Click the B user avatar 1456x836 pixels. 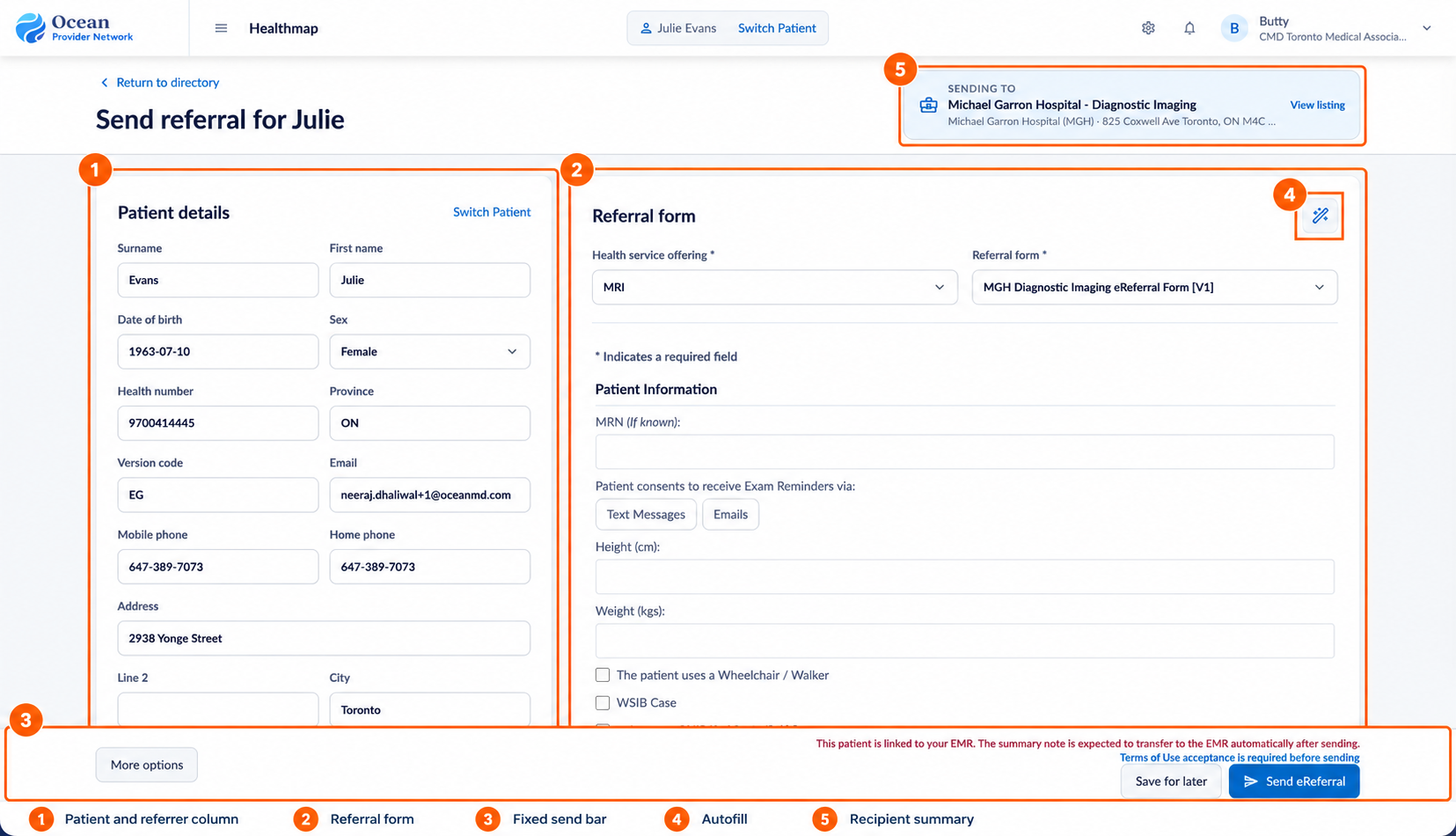(x=1234, y=28)
